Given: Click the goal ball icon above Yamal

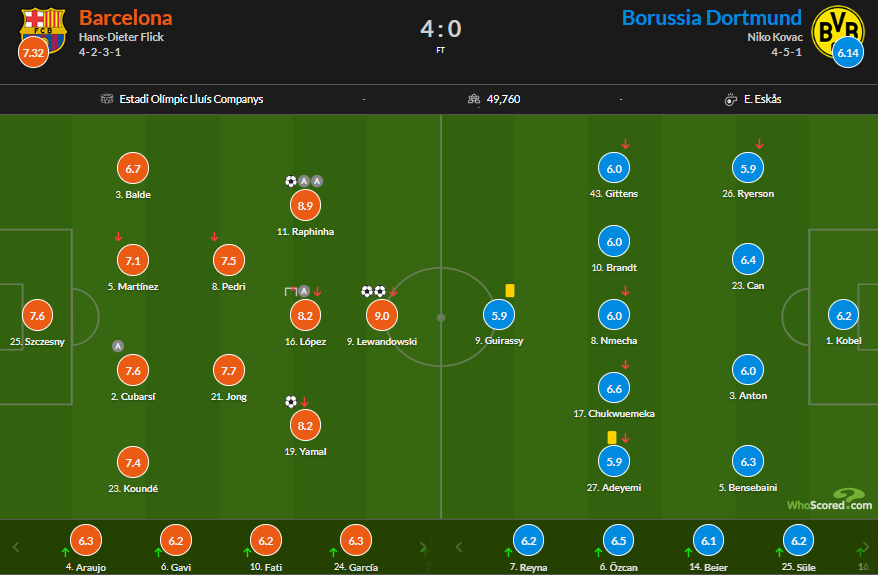Looking at the screenshot, I should click(x=291, y=401).
